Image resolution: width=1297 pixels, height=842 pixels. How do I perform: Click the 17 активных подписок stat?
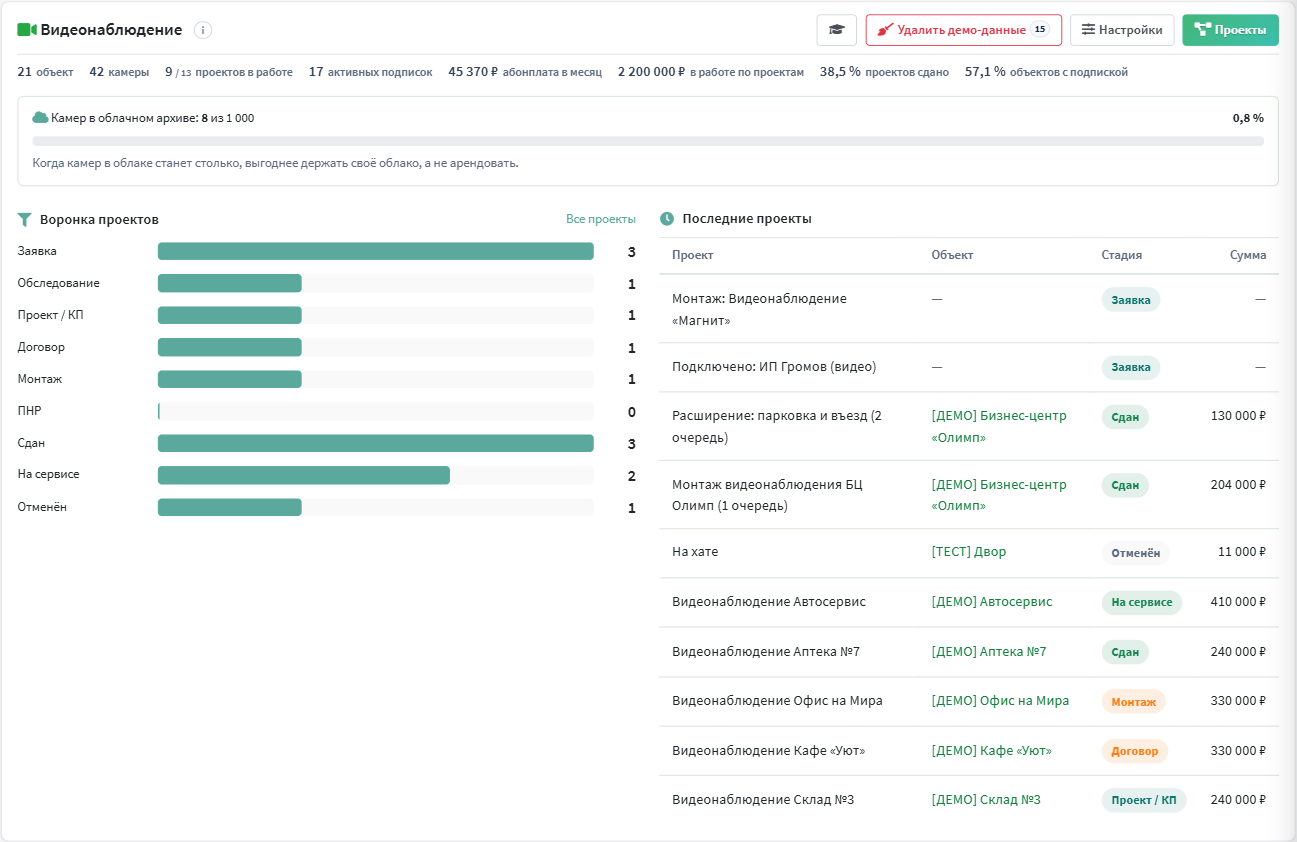pos(371,72)
